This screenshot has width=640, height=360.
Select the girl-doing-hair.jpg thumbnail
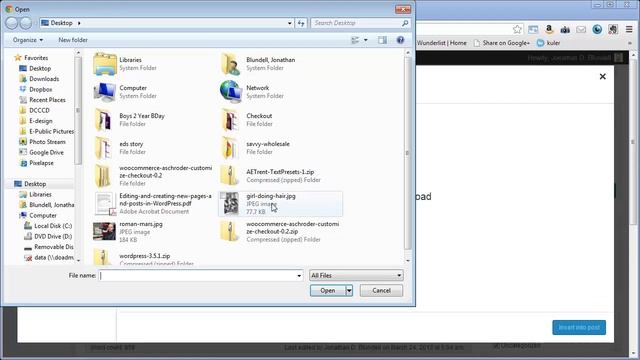231,204
